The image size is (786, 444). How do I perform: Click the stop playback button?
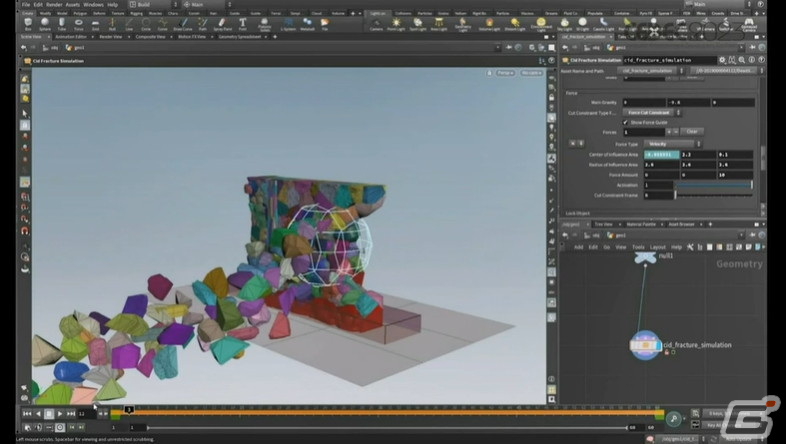49,414
